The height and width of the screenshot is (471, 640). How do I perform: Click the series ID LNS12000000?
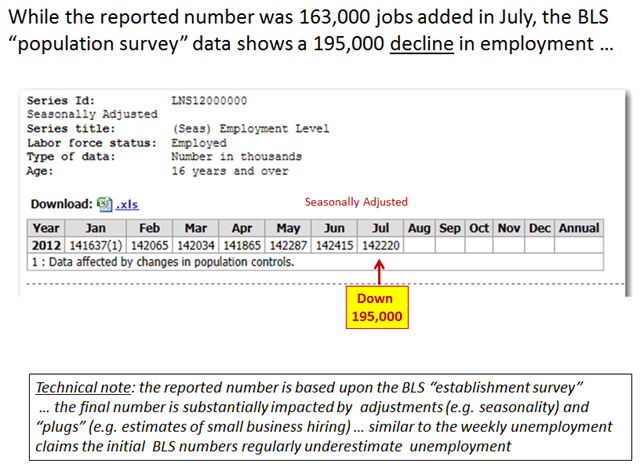[209, 101]
